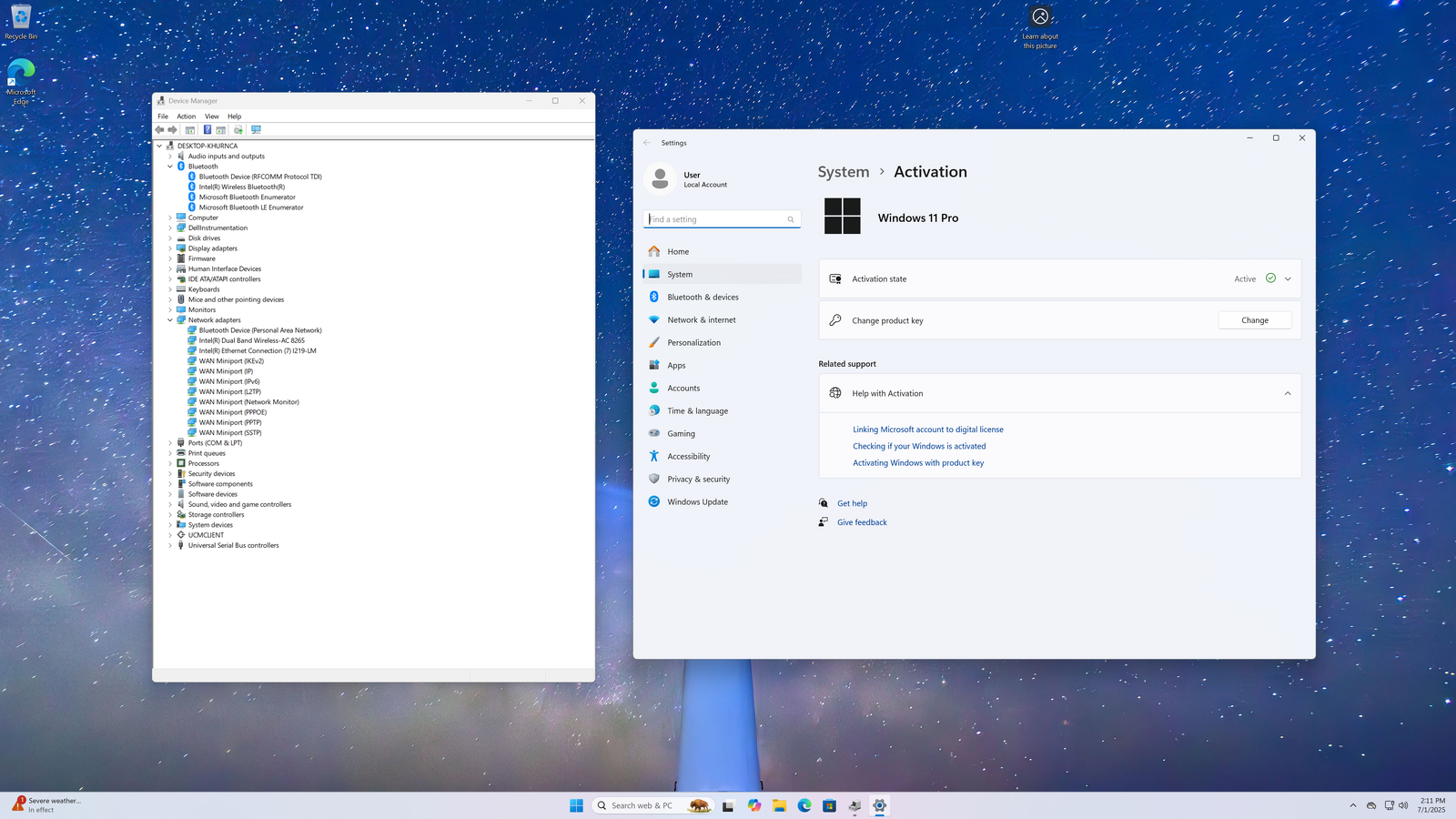Click the volume speaker icon in system tray
The image size is (1456, 819).
(x=1403, y=805)
